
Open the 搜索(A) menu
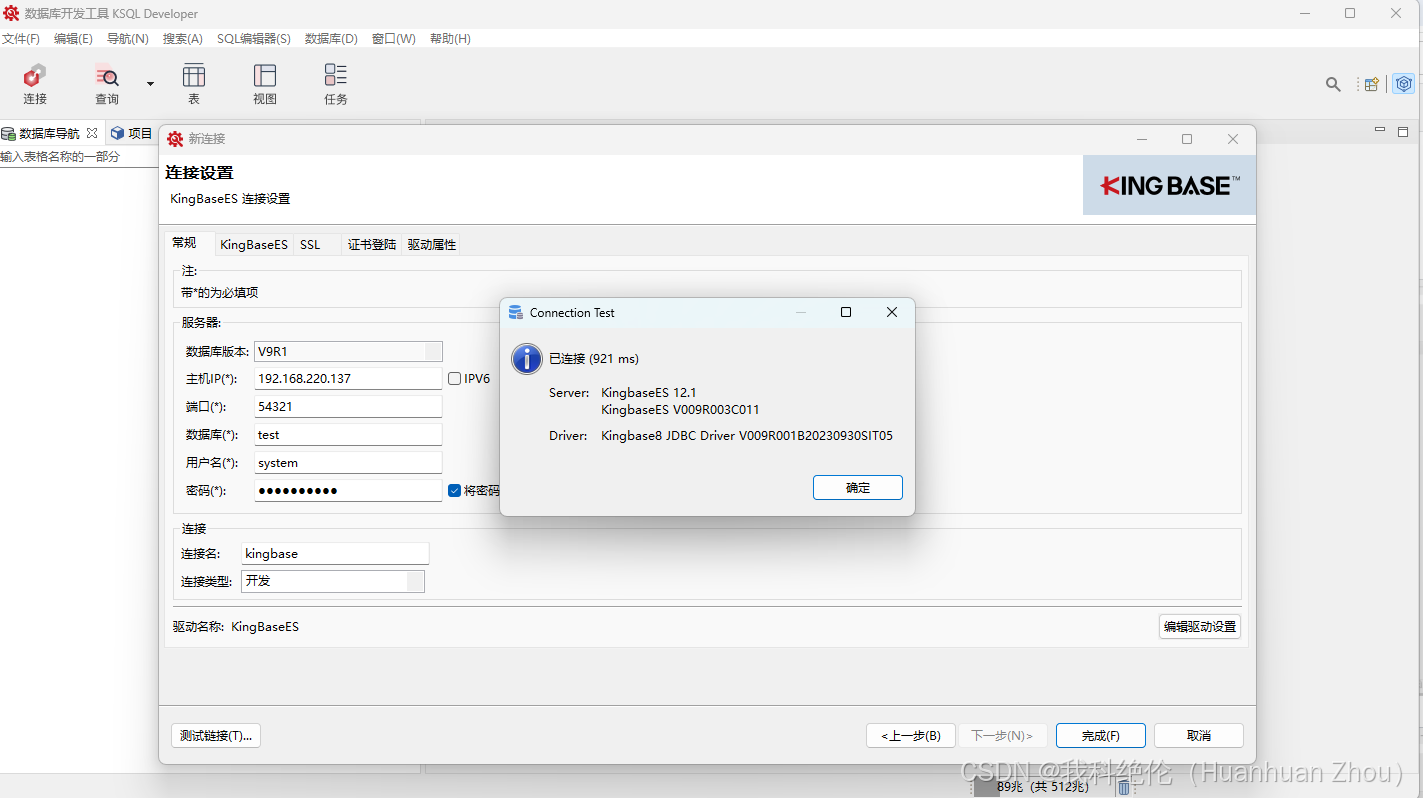183,39
